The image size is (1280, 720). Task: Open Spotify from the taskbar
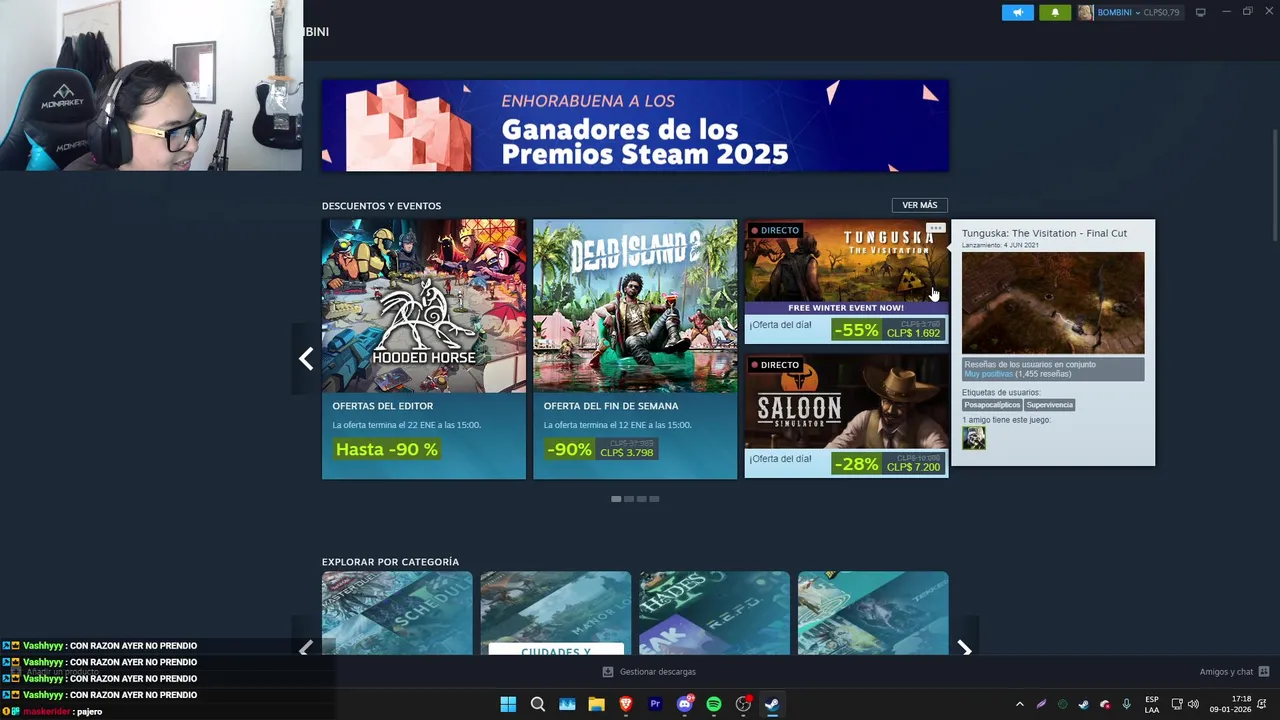tap(714, 704)
